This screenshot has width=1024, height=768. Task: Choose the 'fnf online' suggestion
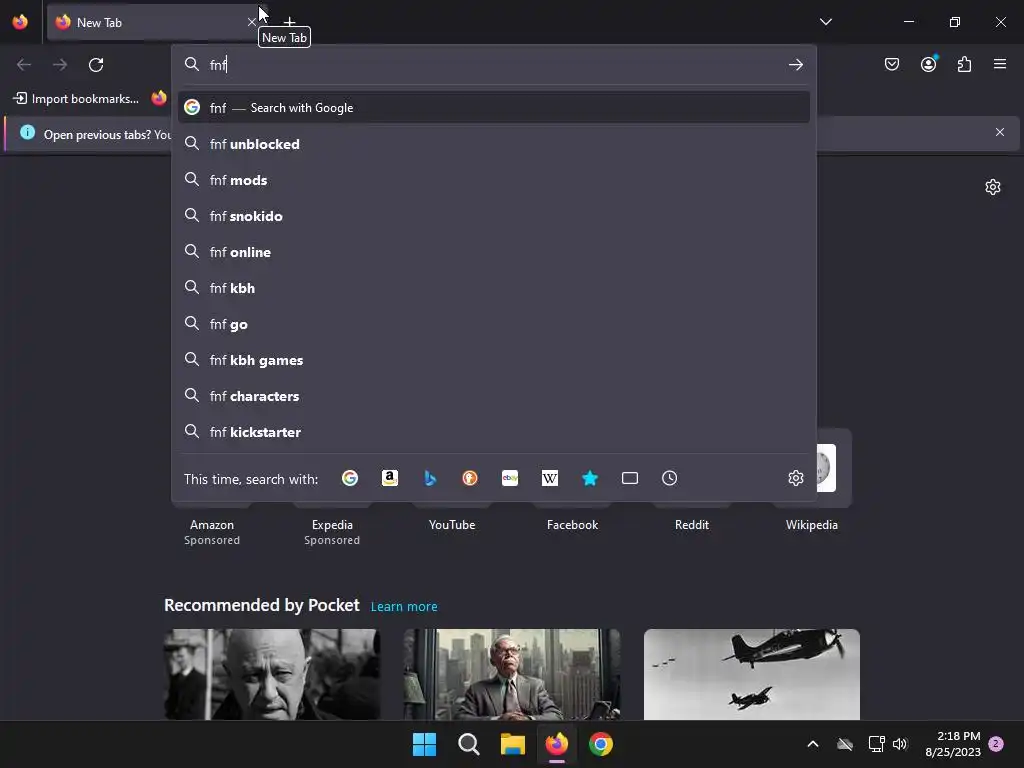(x=494, y=252)
